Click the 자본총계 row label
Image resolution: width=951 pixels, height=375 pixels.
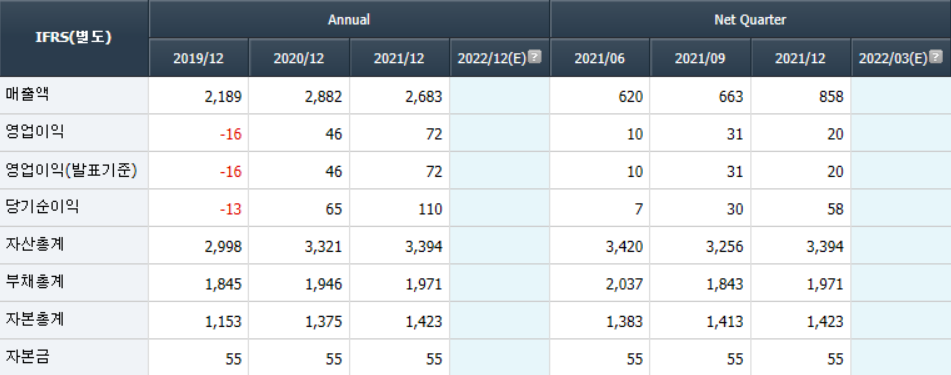35,320
